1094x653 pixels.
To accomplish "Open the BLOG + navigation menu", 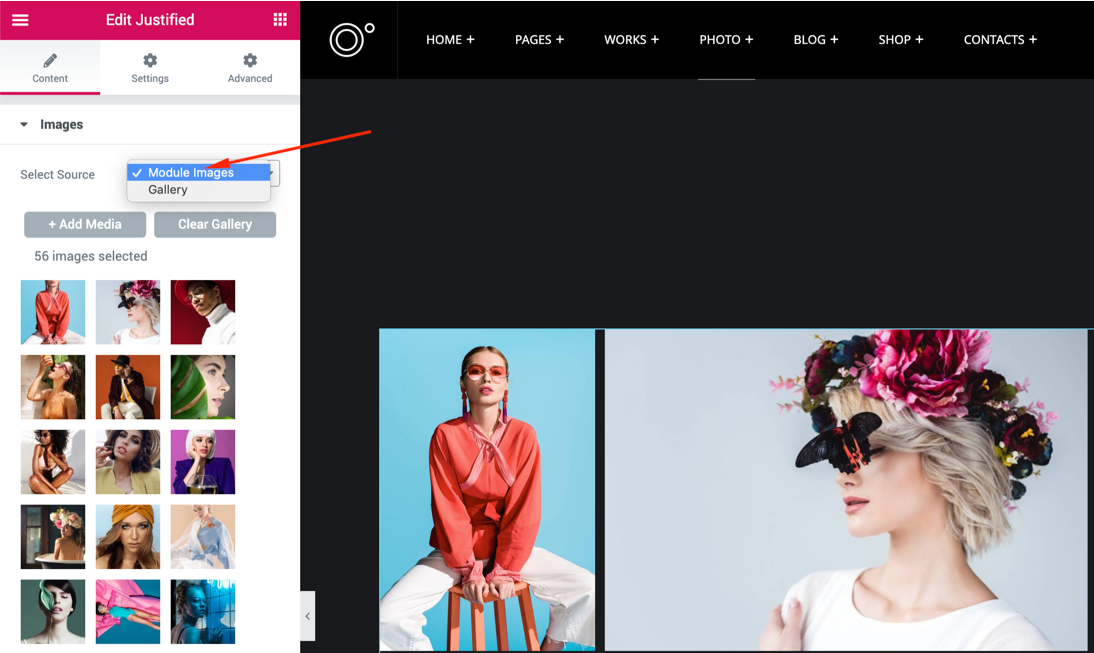I will coord(816,40).
